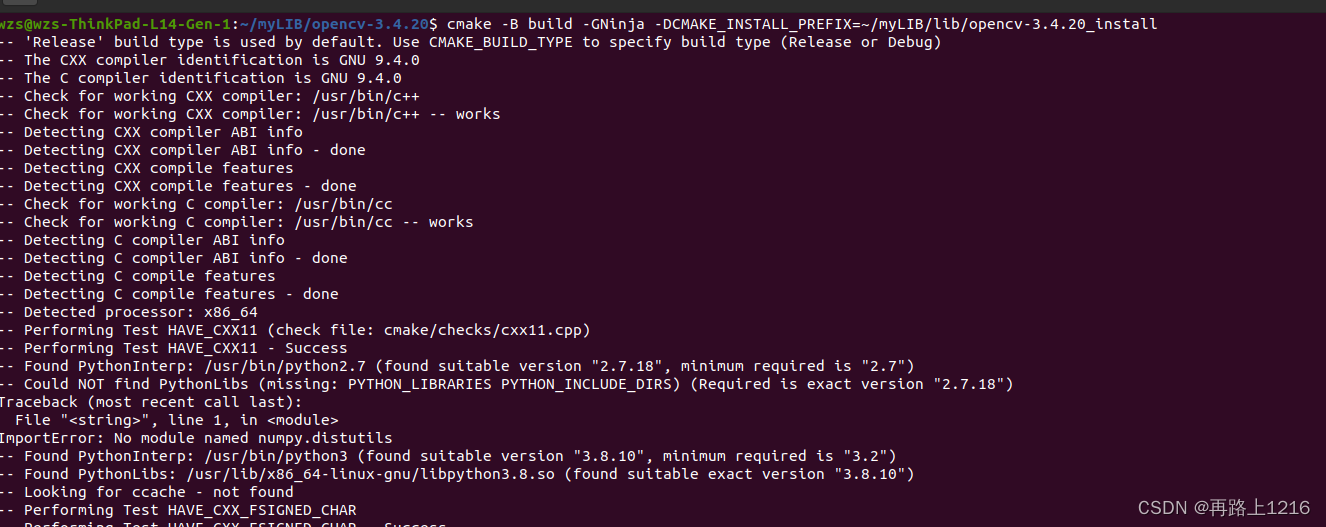Click the 'Traceback (most recent call last)' line
This screenshot has height=527, width=1326.
(x=157, y=402)
